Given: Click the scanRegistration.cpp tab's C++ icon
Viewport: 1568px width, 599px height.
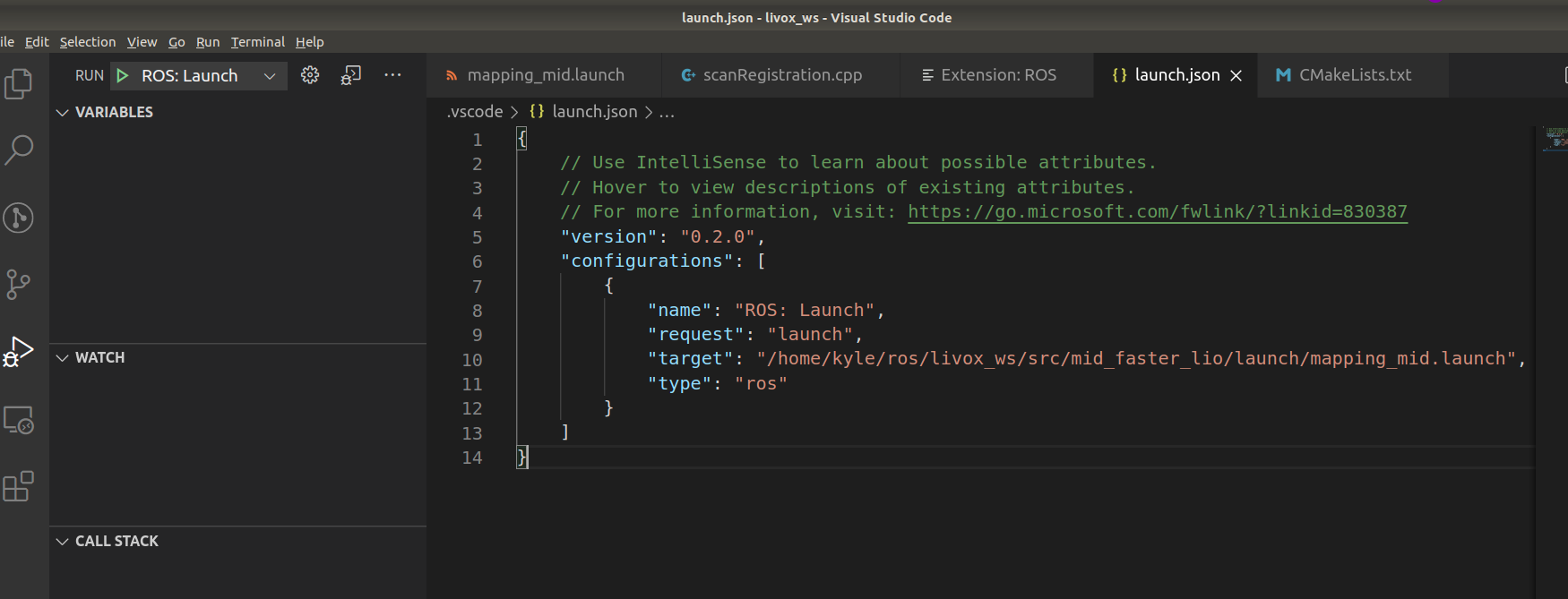Looking at the screenshot, I should (688, 75).
